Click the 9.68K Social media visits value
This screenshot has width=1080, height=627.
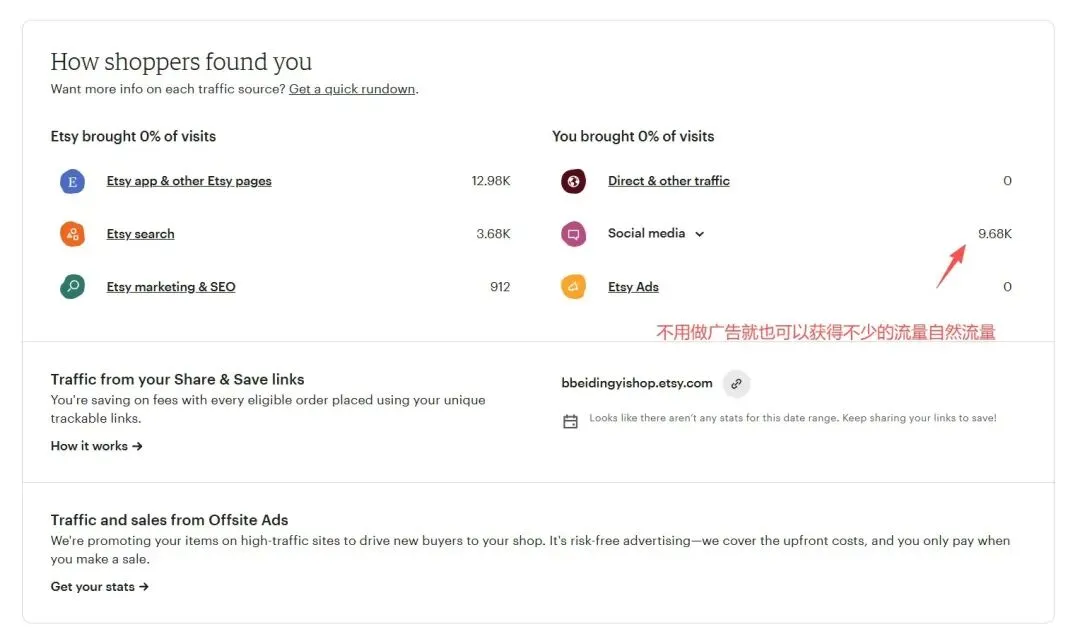click(994, 234)
